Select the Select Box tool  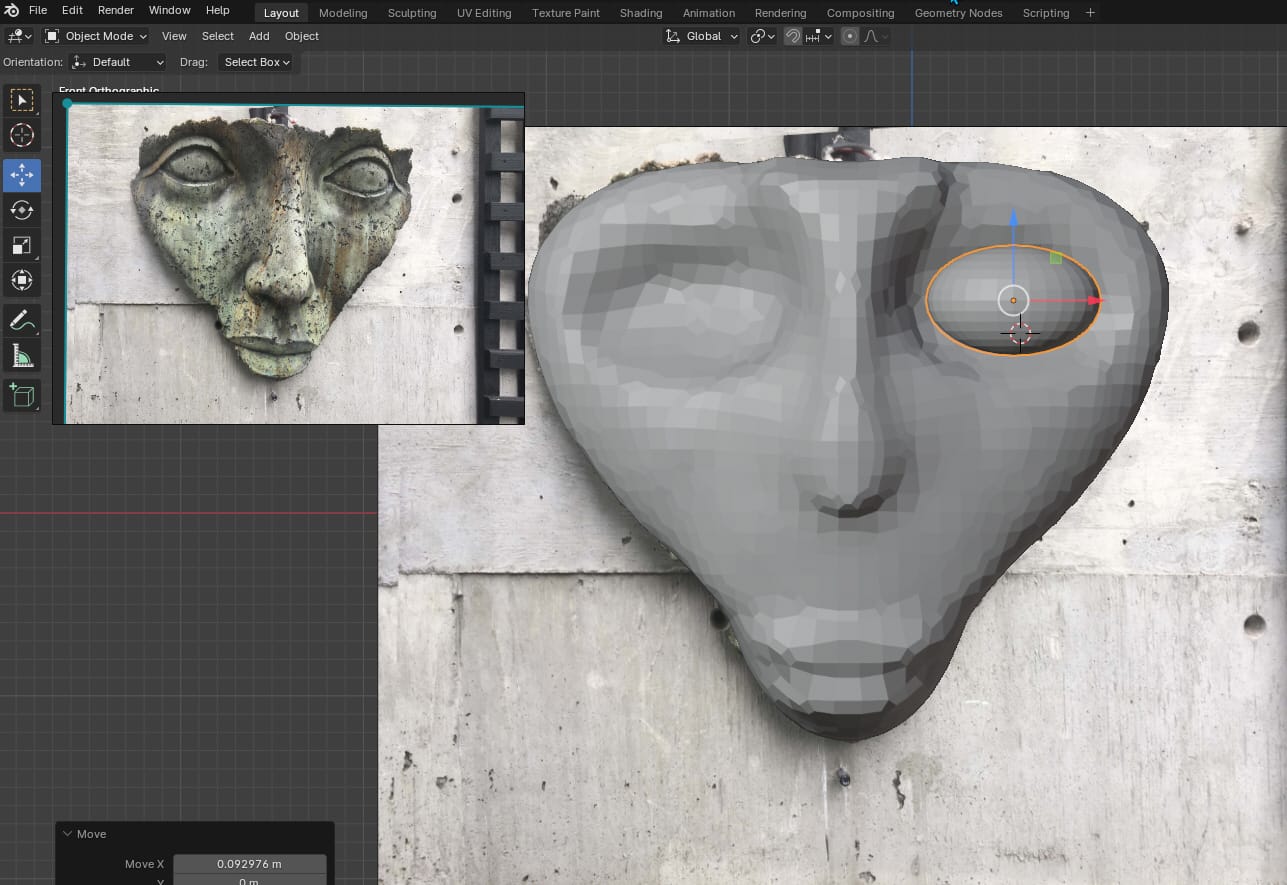coord(21,100)
